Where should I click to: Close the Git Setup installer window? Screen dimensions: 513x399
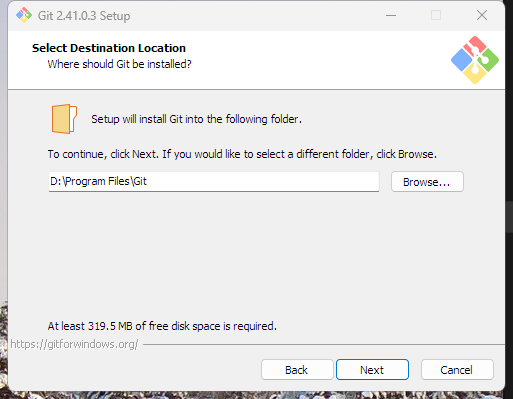(x=482, y=15)
